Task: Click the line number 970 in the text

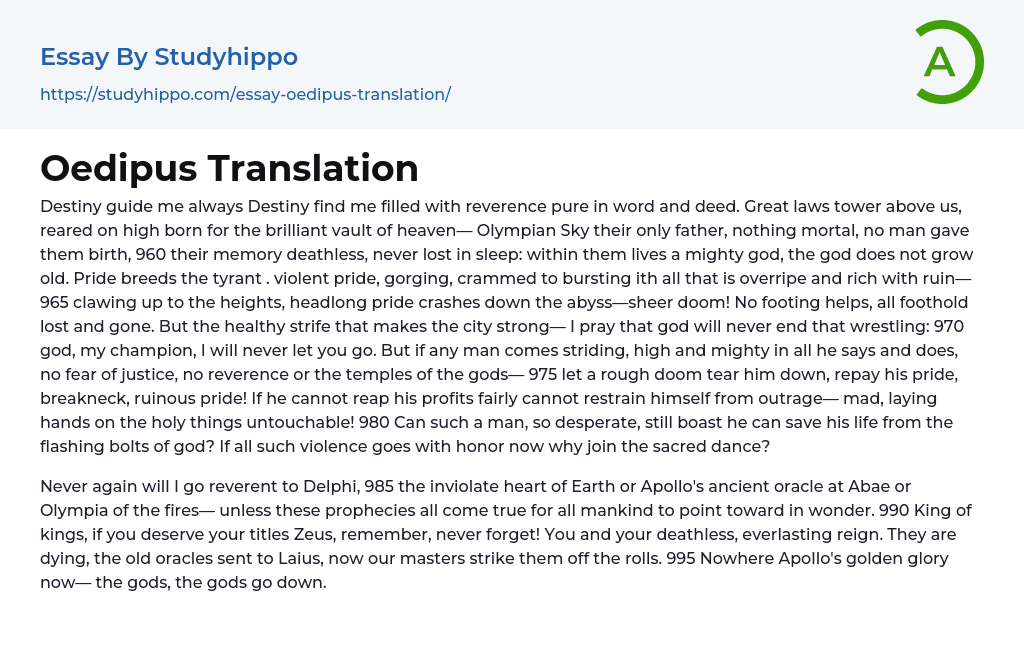Action: [x=955, y=326]
